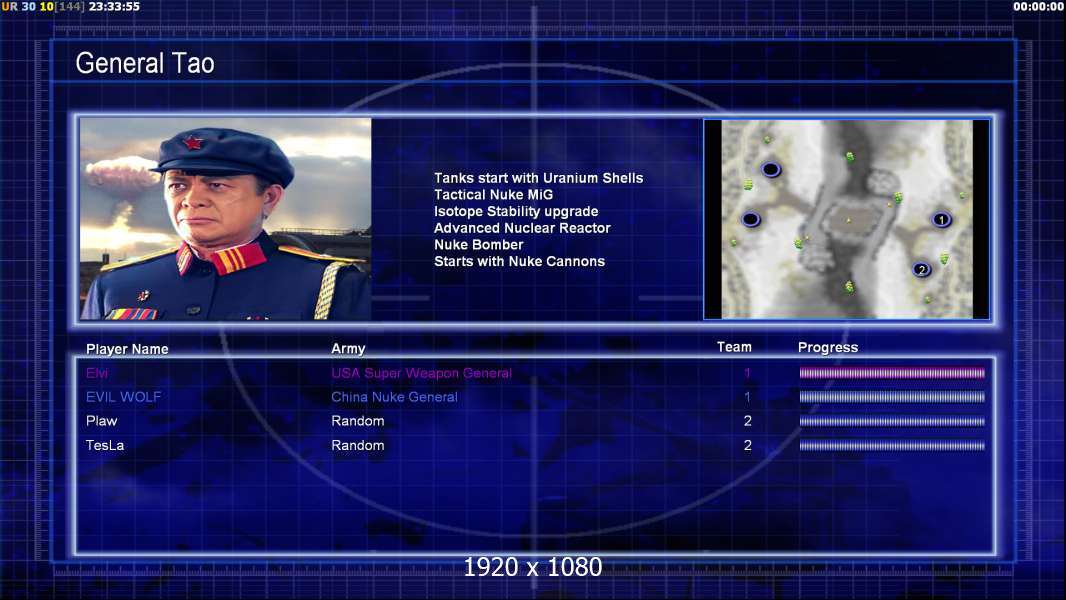Click the 1920 x 1080 resolution label
1066x600 pixels.
(533, 567)
